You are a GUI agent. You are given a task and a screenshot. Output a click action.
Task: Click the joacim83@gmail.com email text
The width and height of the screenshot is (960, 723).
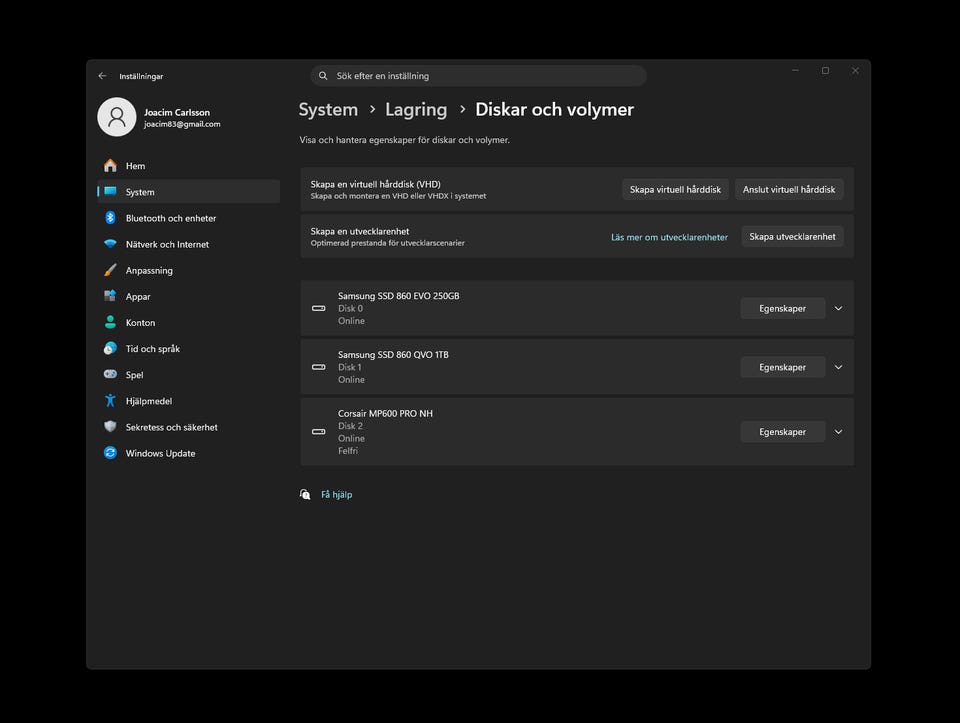point(182,124)
